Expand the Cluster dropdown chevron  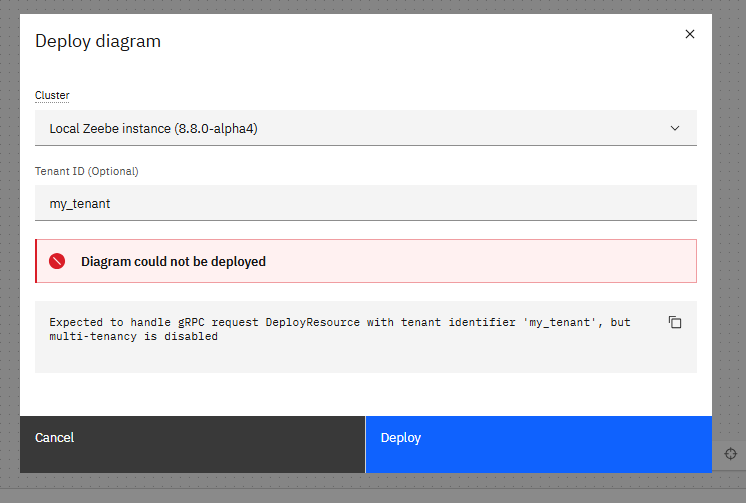click(x=674, y=128)
